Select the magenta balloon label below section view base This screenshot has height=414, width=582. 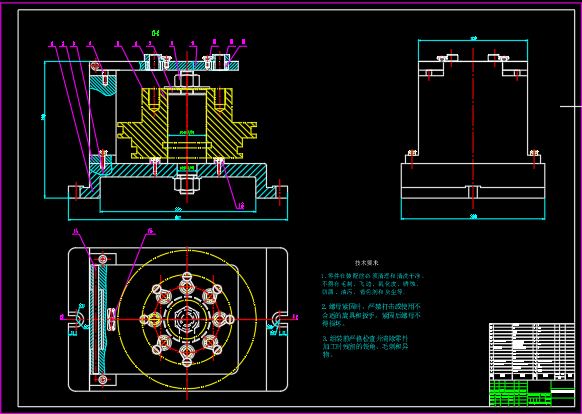tap(241, 205)
